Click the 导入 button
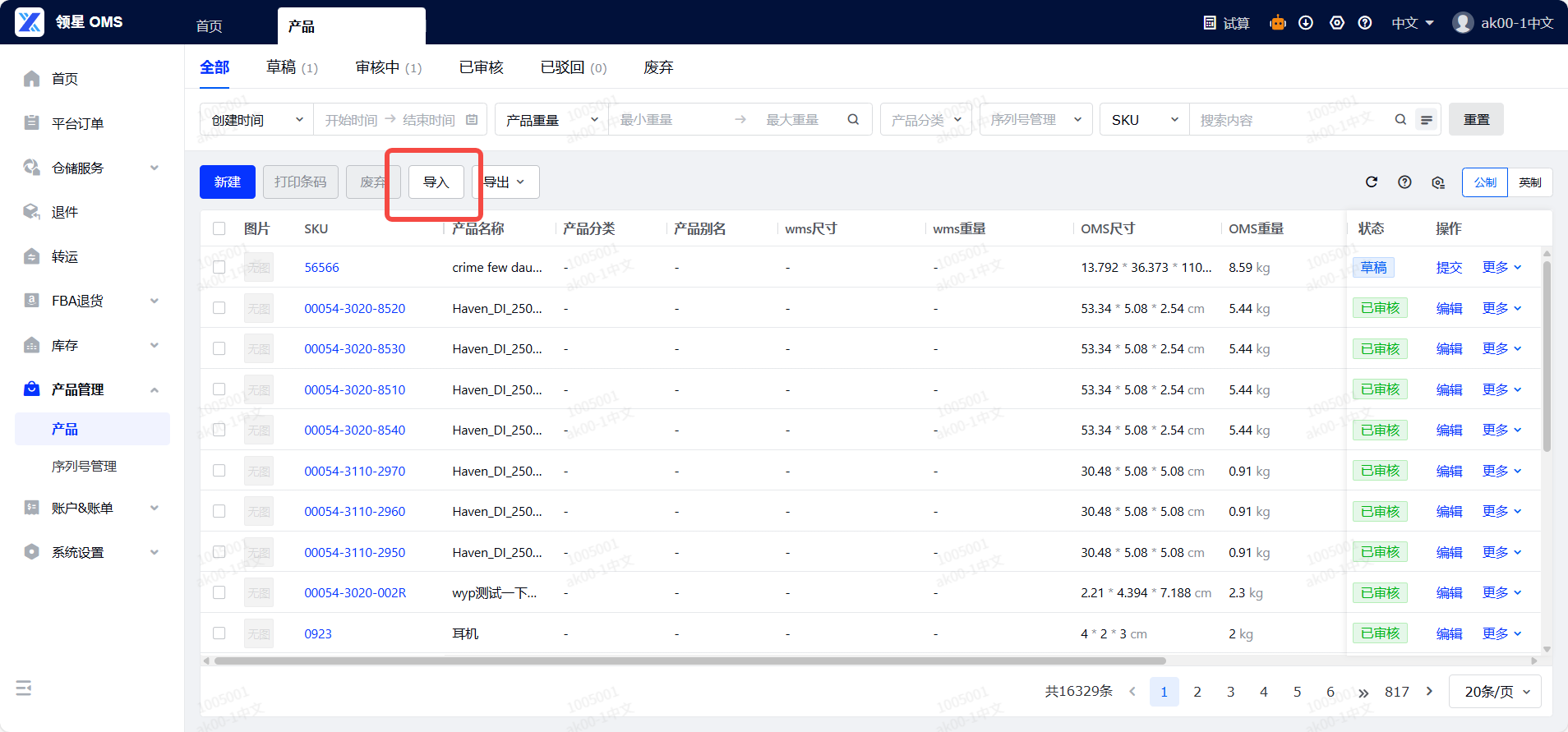The height and width of the screenshot is (732, 1568). tap(436, 182)
